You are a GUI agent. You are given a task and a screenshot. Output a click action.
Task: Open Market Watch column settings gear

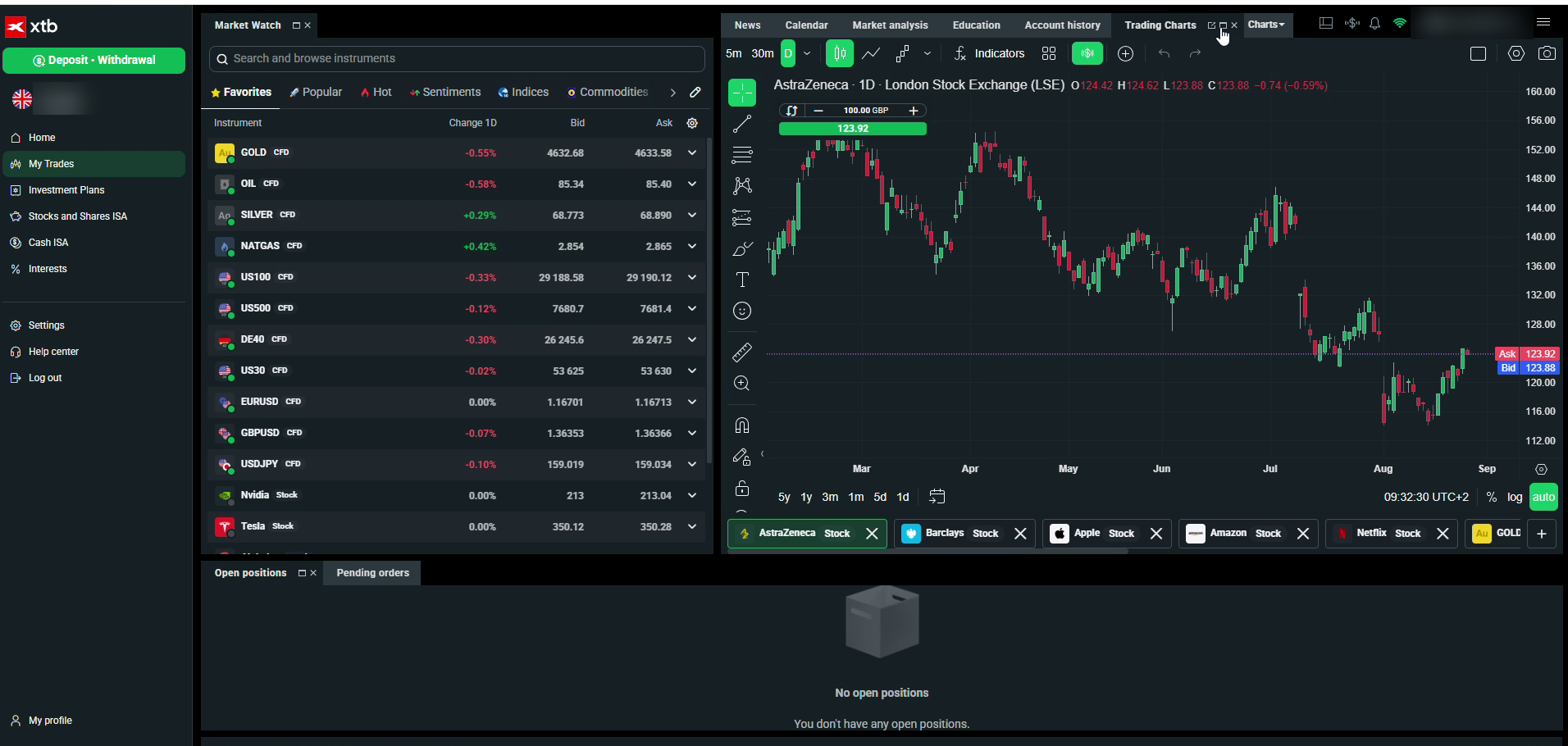click(x=692, y=123)
